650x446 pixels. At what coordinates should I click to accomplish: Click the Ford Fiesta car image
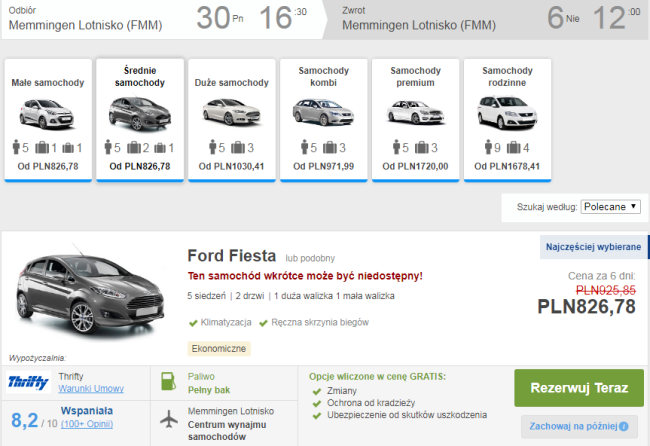tap(91, 292)
